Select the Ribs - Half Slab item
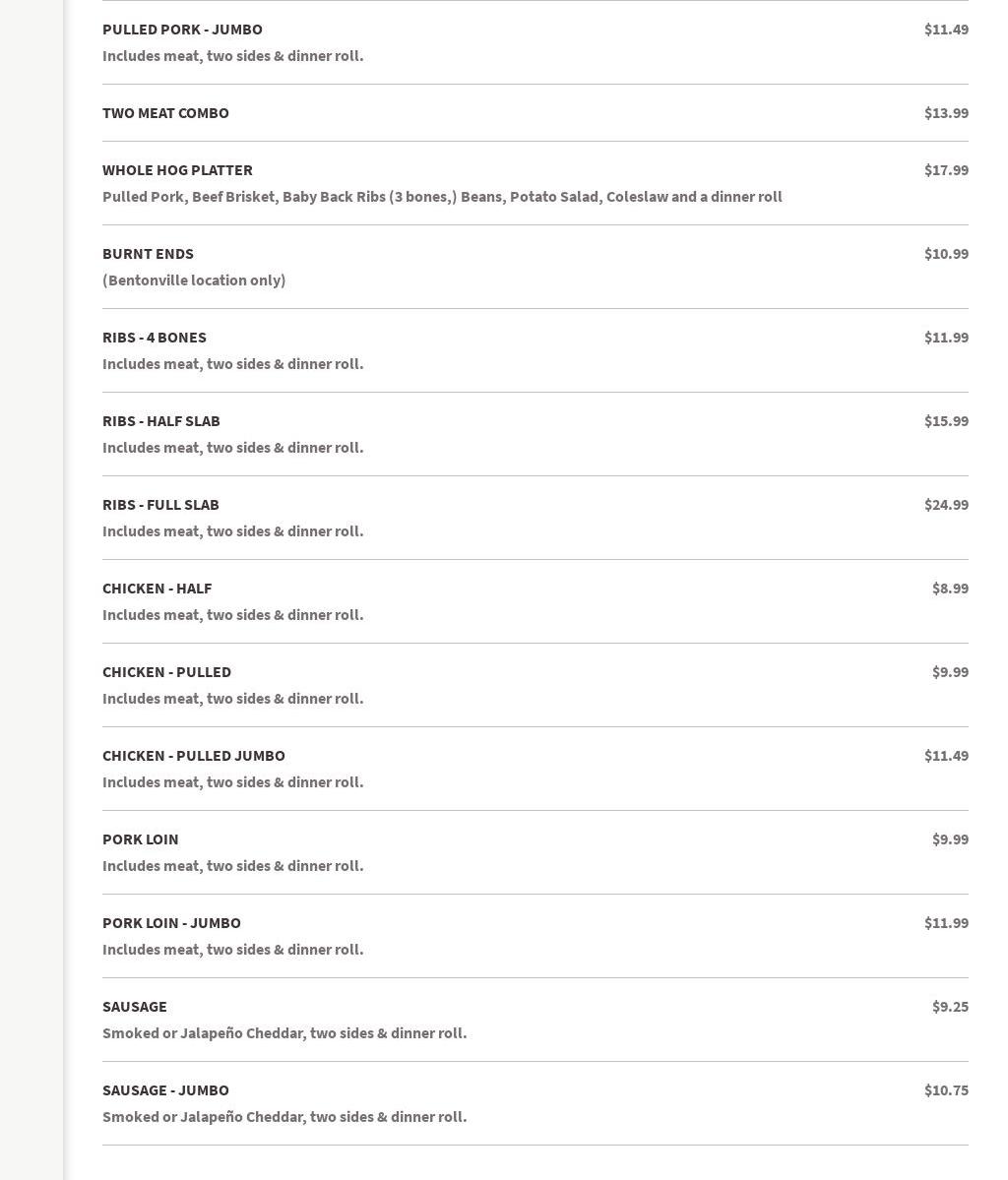The width and height of the screenshot is (1008, 1180). (x=161, y=421)
